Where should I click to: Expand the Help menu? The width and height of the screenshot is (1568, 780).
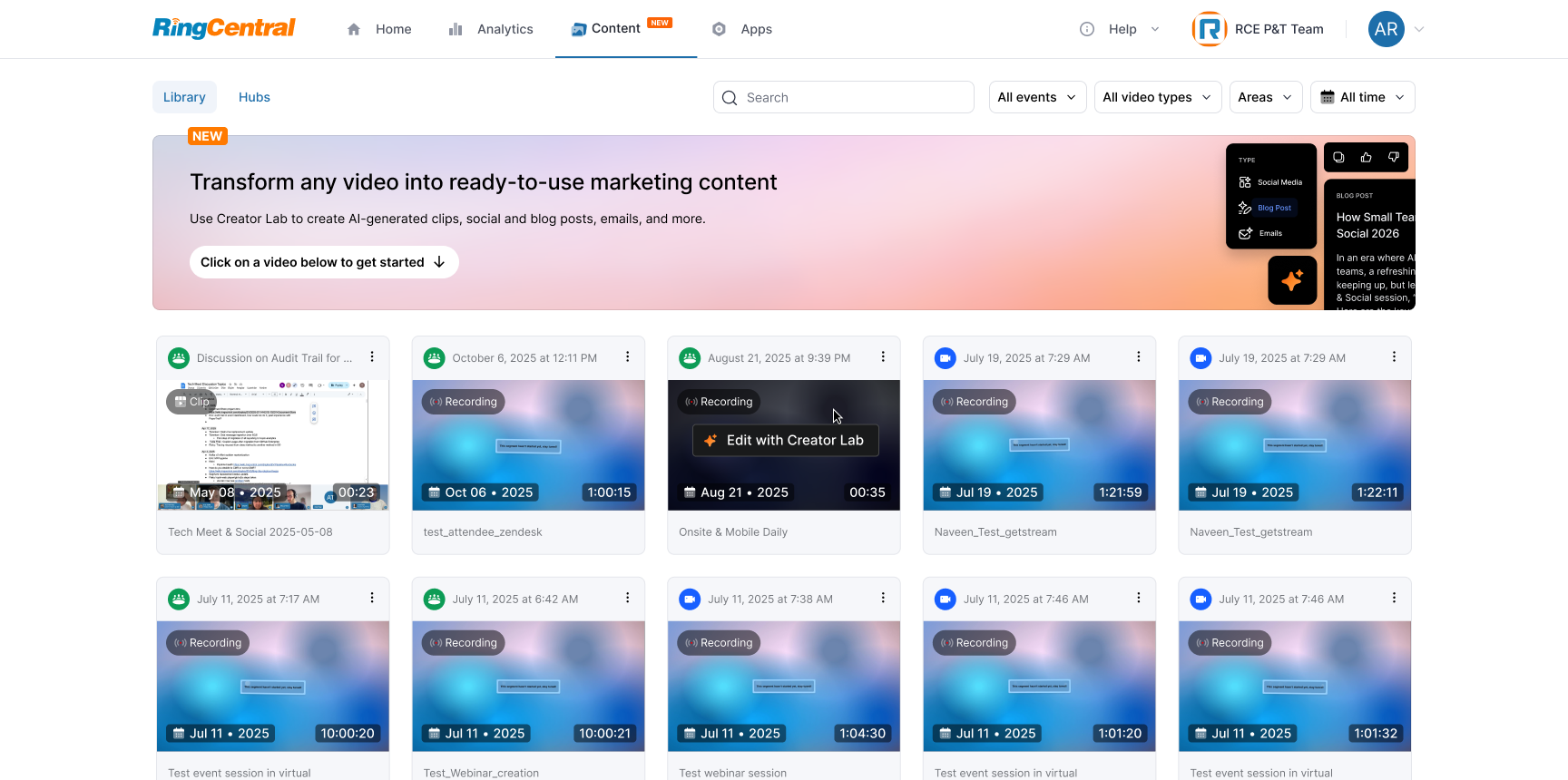click(x=1120, y=29)
